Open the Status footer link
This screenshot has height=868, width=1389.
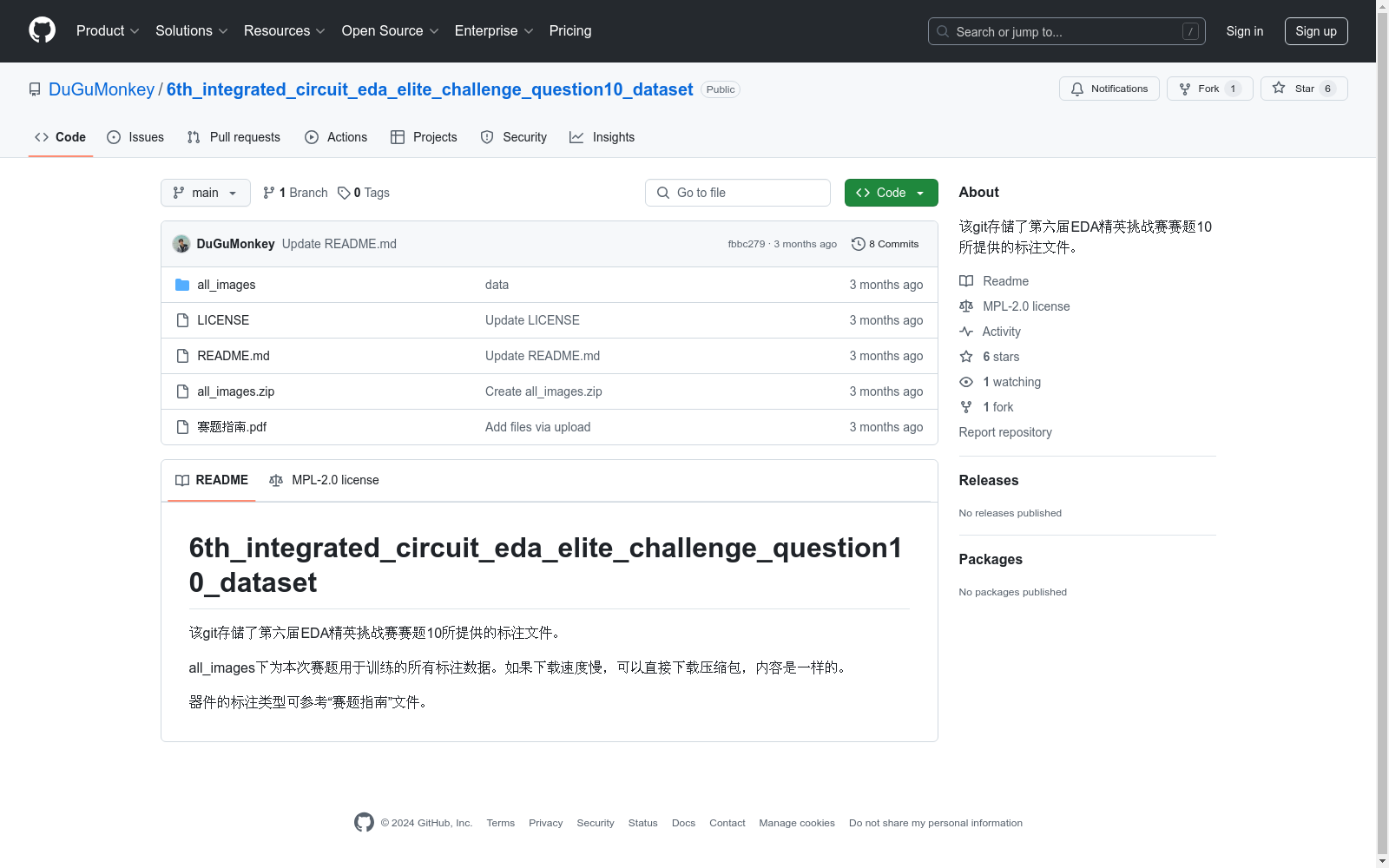(x=642, y=823)
